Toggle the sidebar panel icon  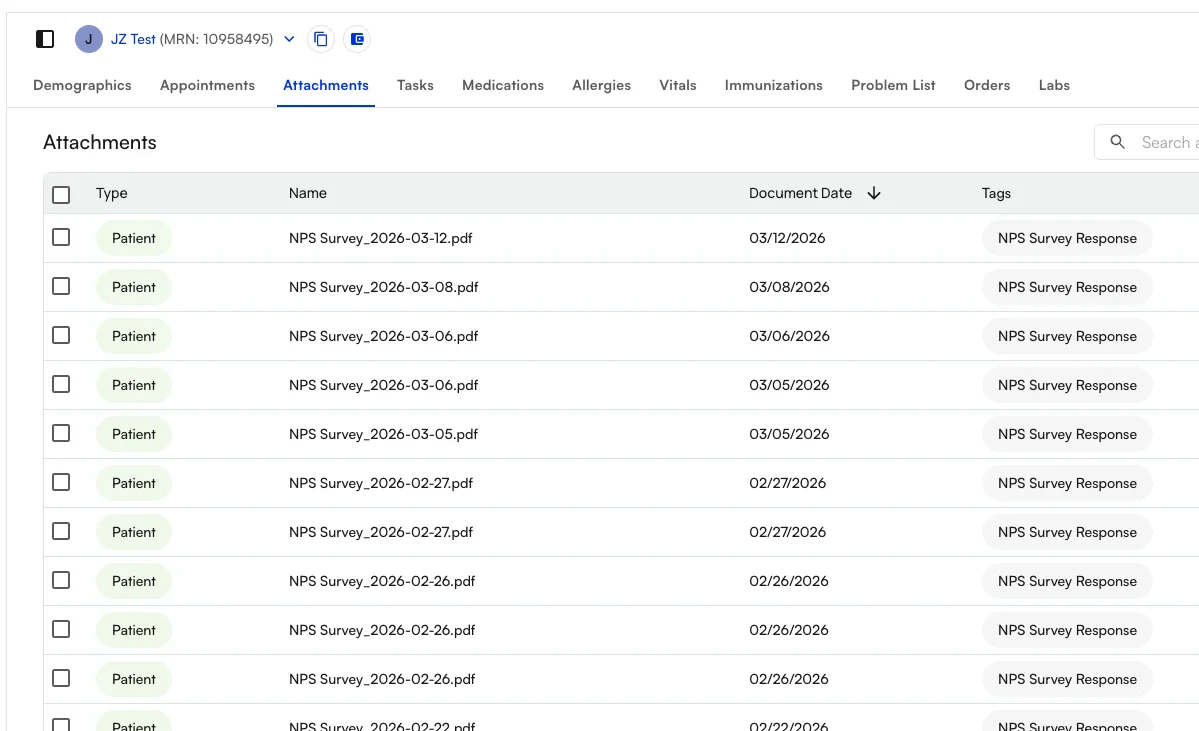pyautogui.click(x=45, y=39)
